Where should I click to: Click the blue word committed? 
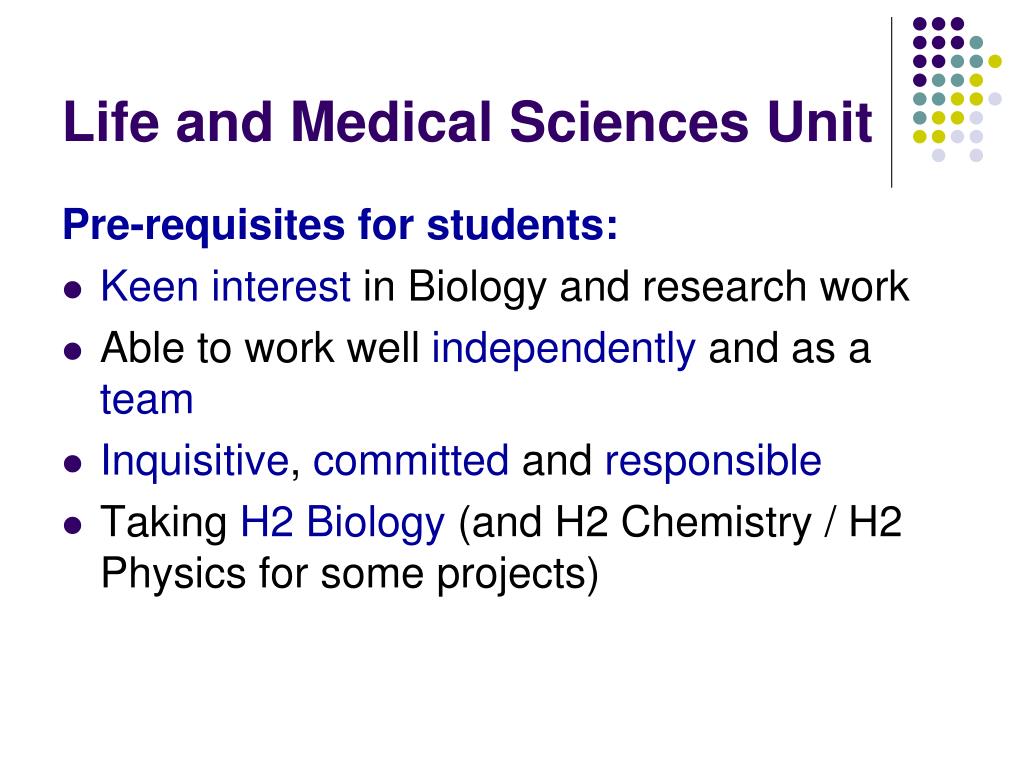411,461
